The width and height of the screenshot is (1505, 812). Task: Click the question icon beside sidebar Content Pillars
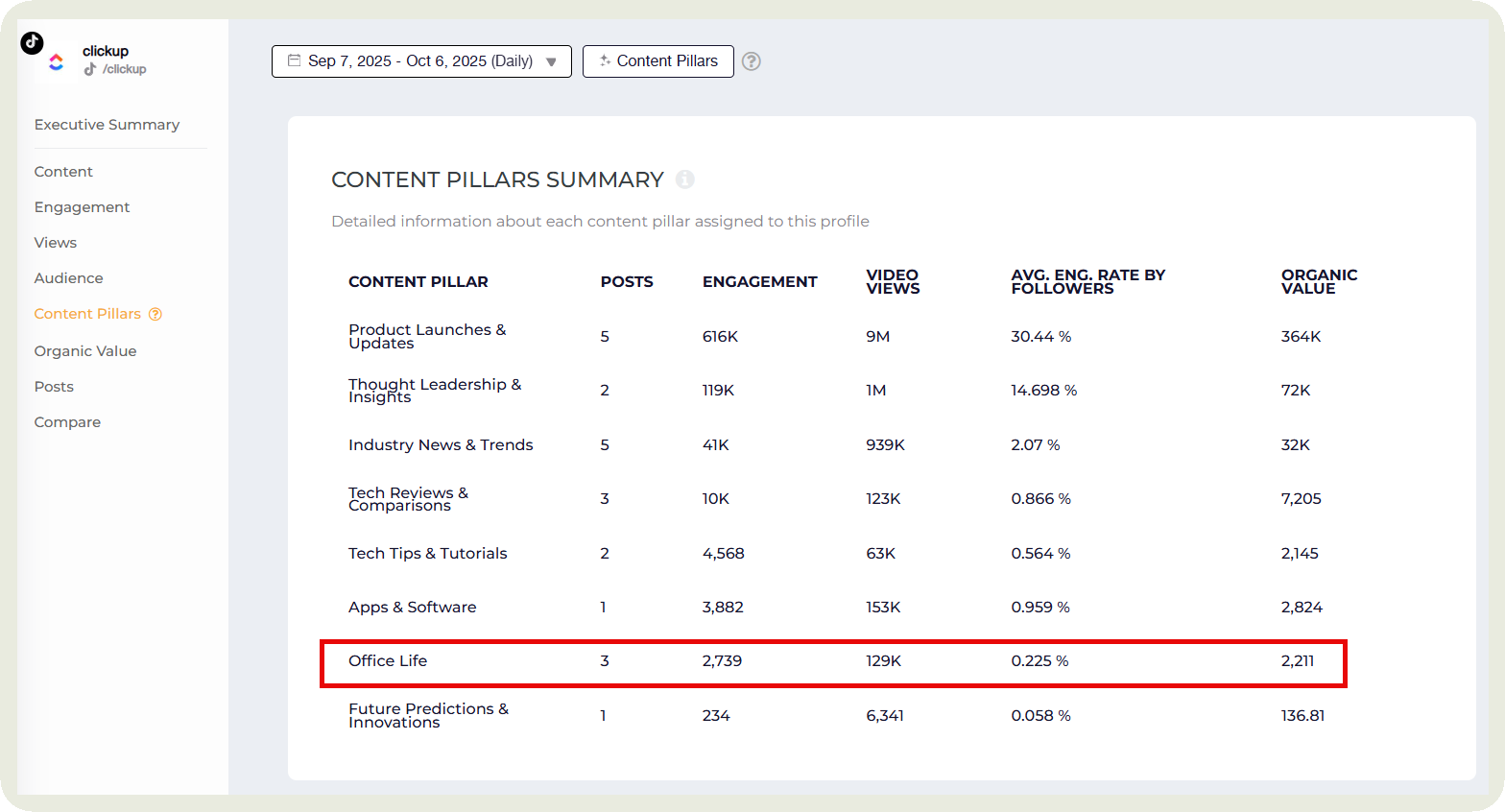[x=155, y=314]
